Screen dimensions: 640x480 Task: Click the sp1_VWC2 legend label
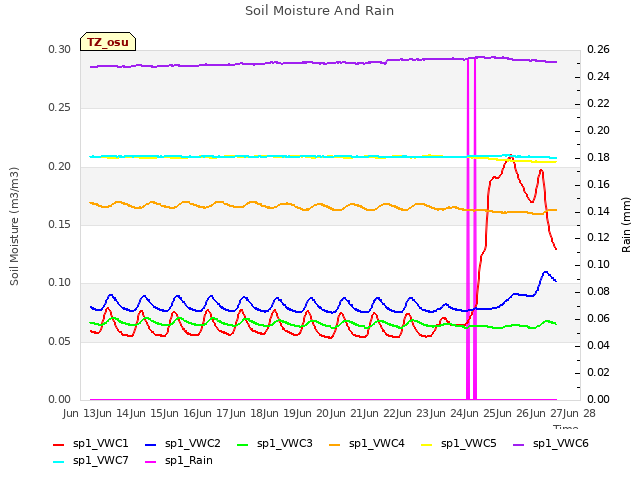pyautogui.click(x=193, y=443)
